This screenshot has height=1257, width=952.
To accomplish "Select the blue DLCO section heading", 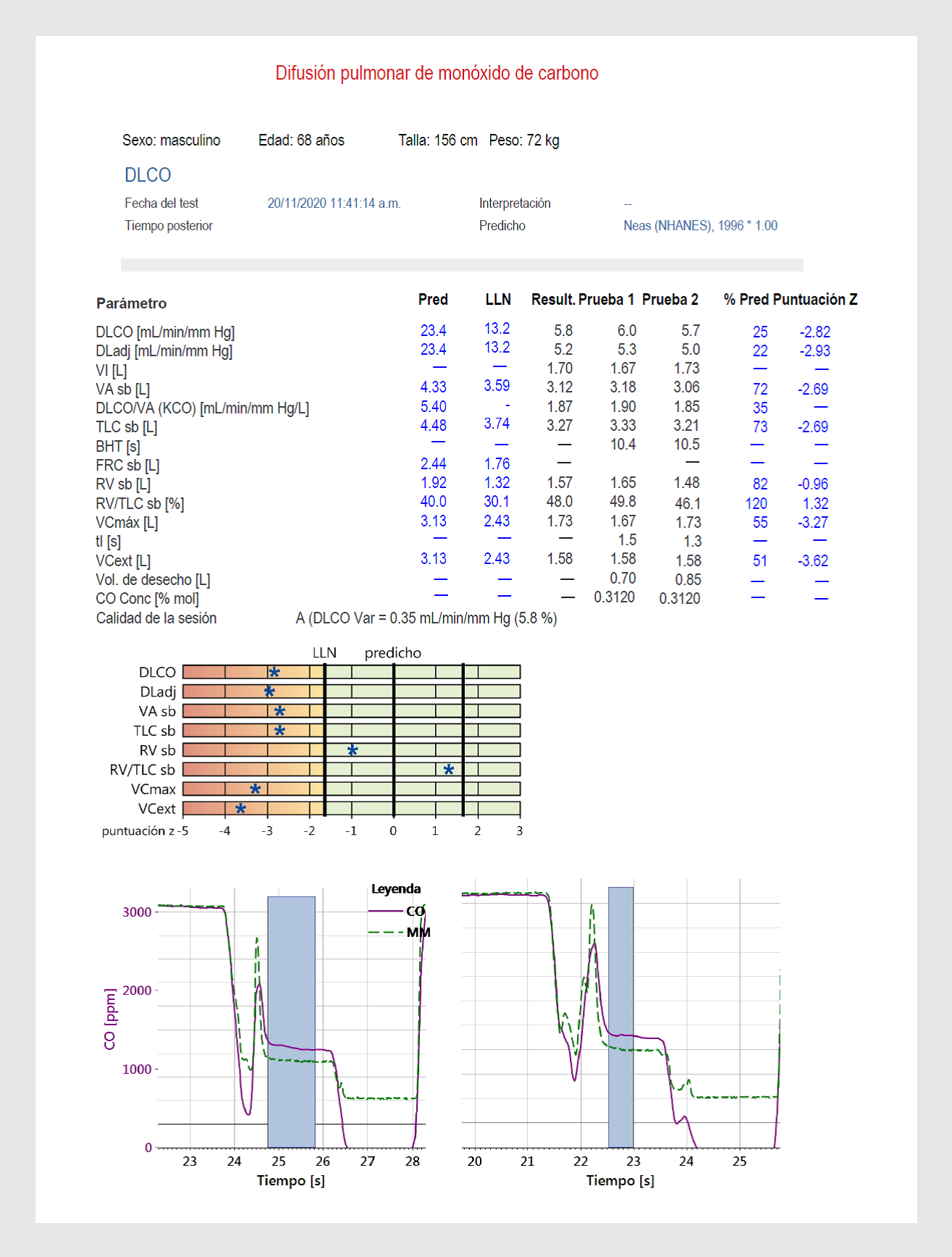I will tap(148, 175).
